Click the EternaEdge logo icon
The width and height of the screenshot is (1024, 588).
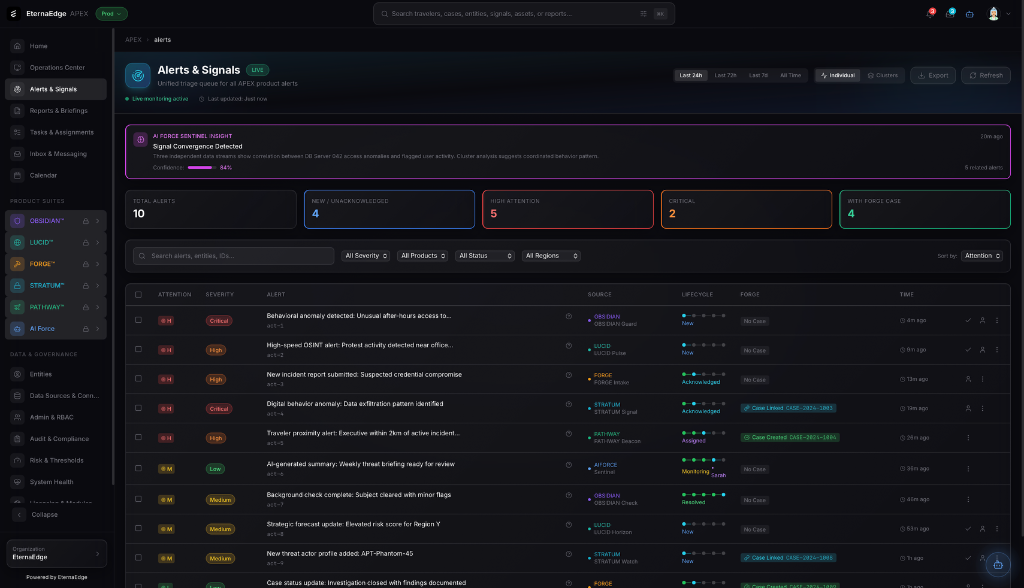13,14
